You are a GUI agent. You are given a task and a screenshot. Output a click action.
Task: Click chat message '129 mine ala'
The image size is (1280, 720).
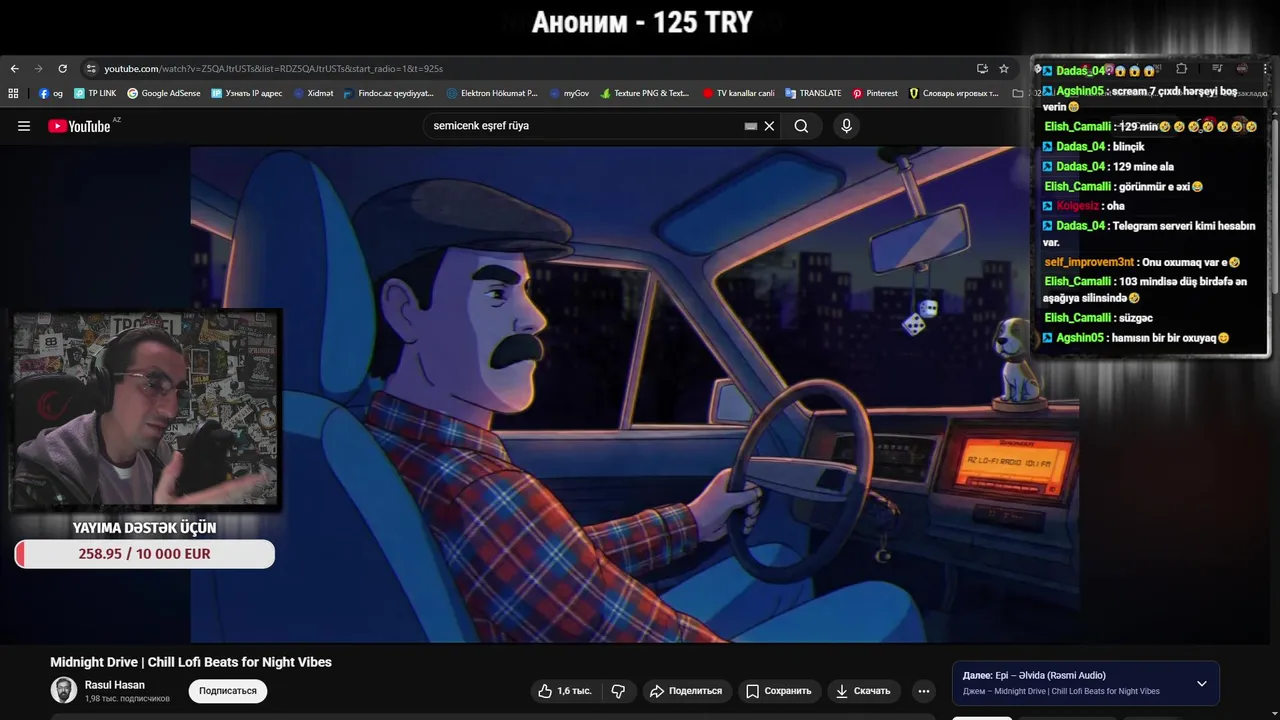pos(1143,167)
